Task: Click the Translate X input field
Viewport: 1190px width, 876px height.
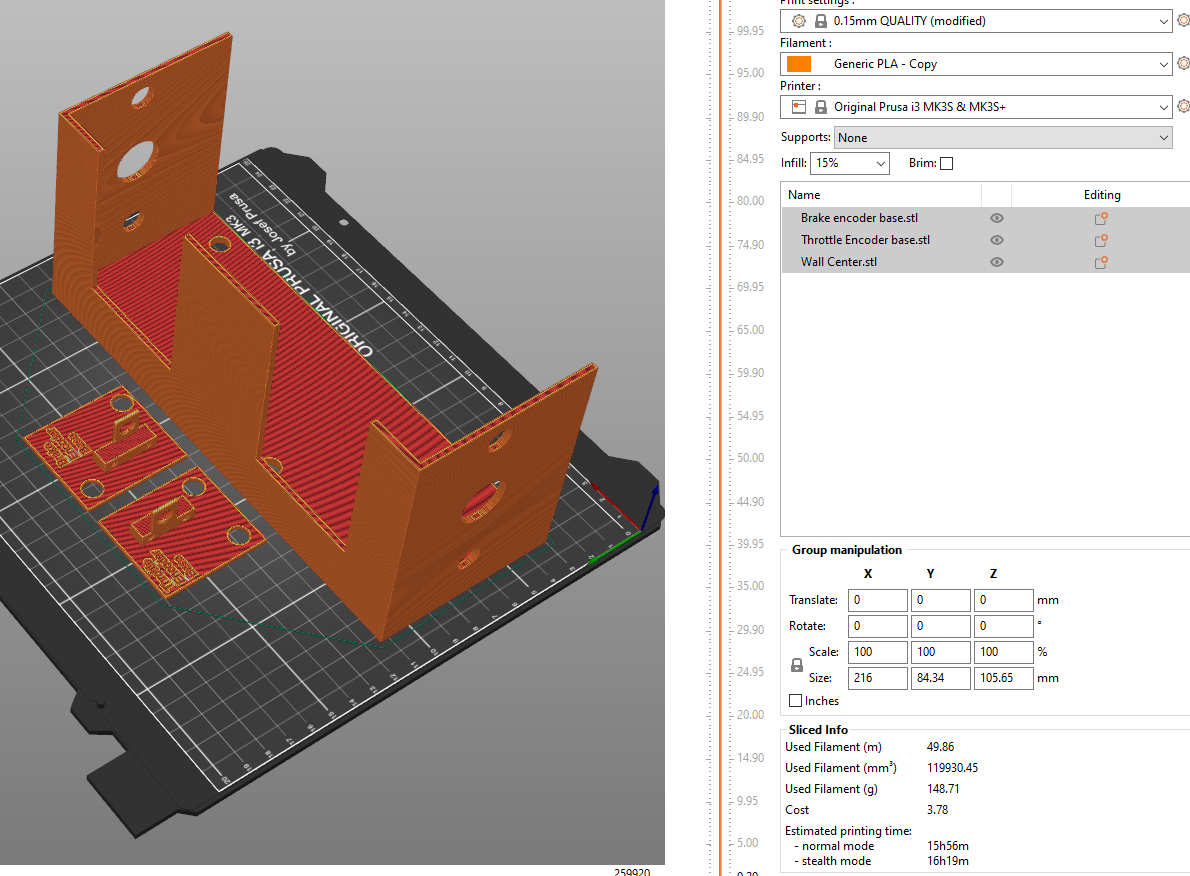Action: pos(877,600)
